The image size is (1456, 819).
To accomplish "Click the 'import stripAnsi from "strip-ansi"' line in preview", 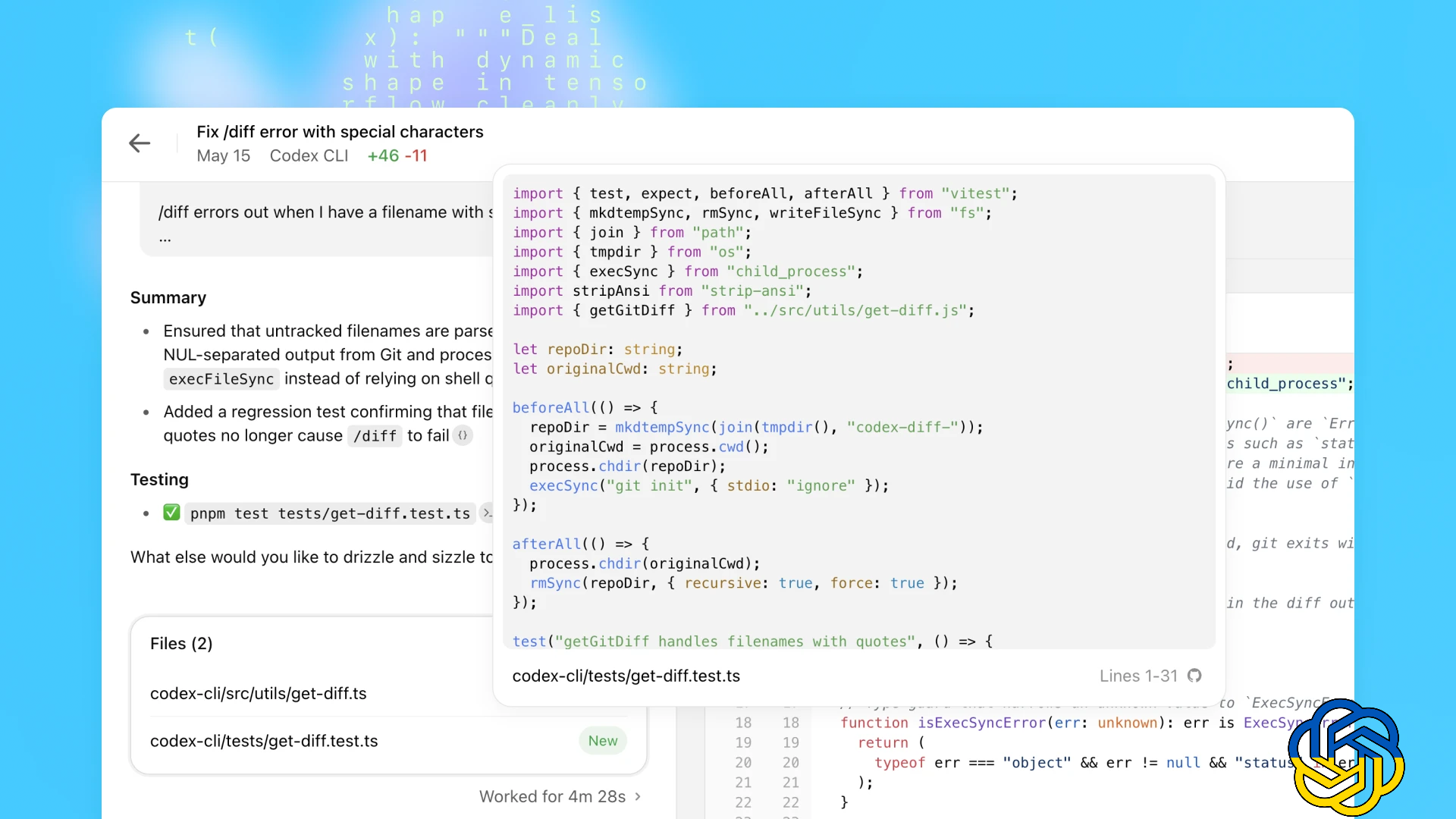I will [x=661, y=290].
